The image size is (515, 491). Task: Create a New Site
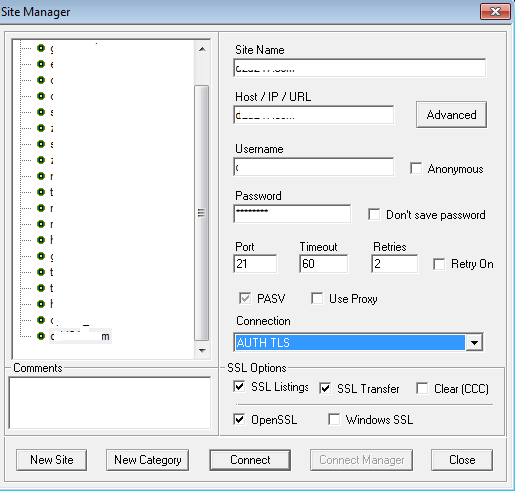click(52, 460)
